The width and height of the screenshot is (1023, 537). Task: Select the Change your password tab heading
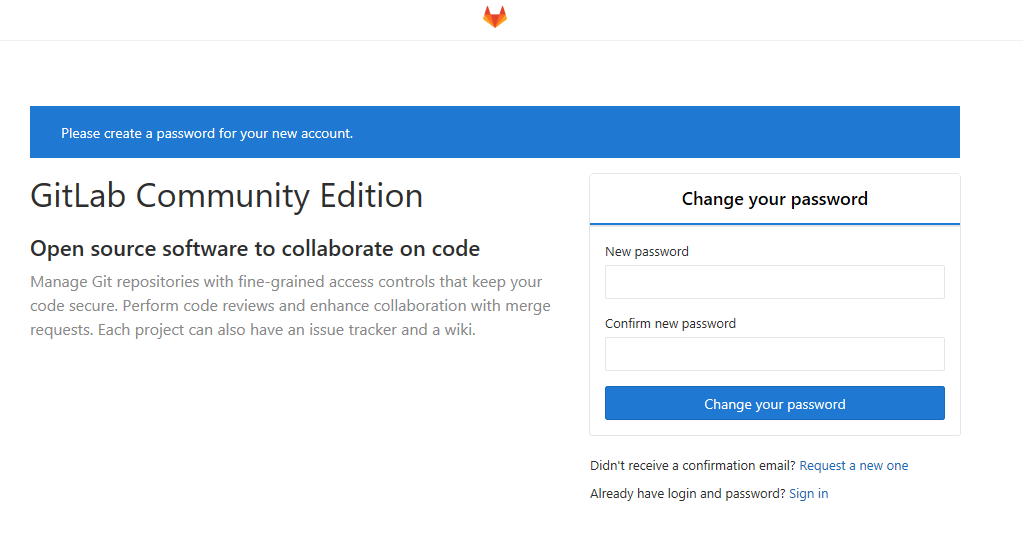click(774, 199)
